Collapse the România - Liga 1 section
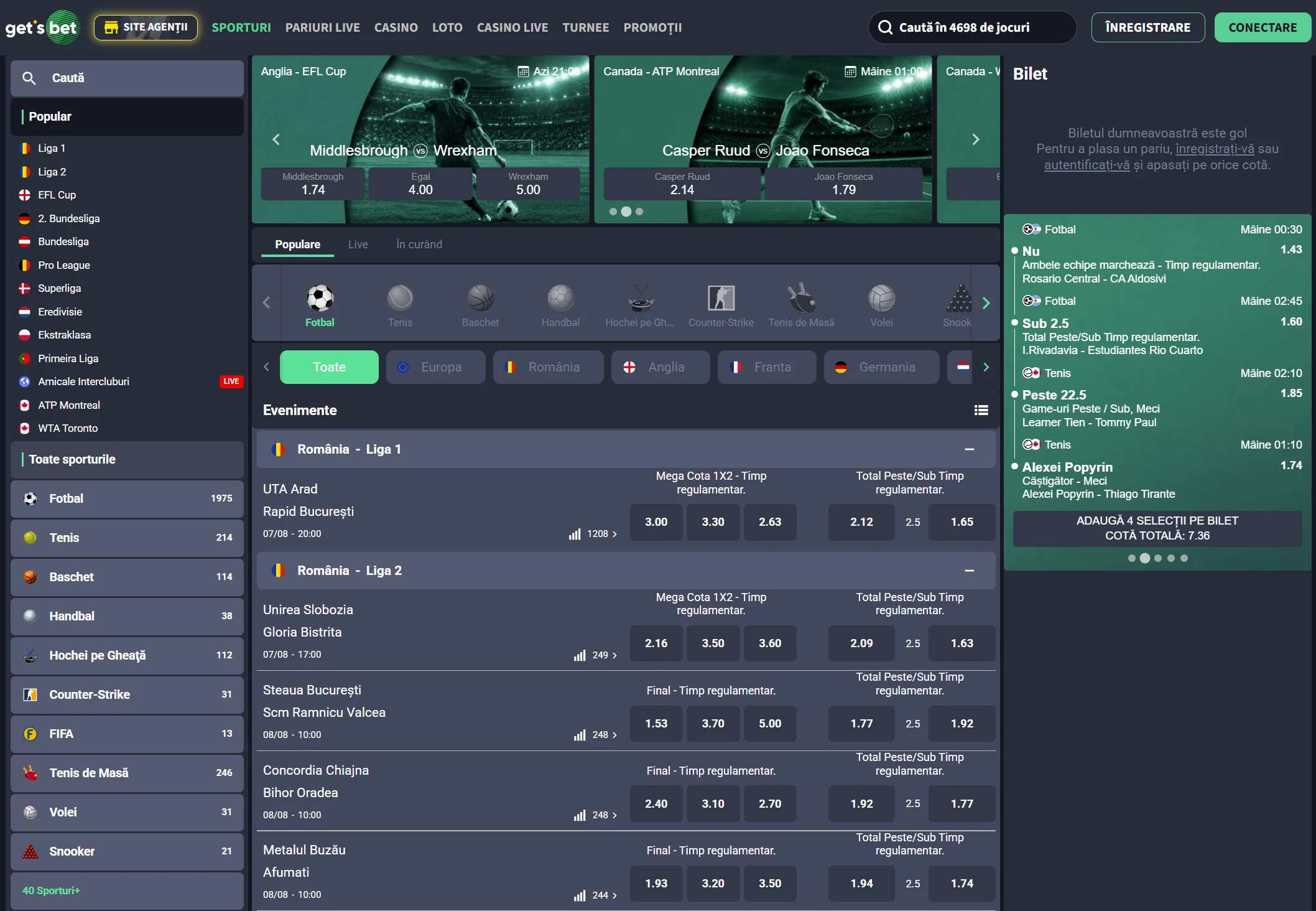This screenshot has height=911, width=1316. [x=970, y=449]
